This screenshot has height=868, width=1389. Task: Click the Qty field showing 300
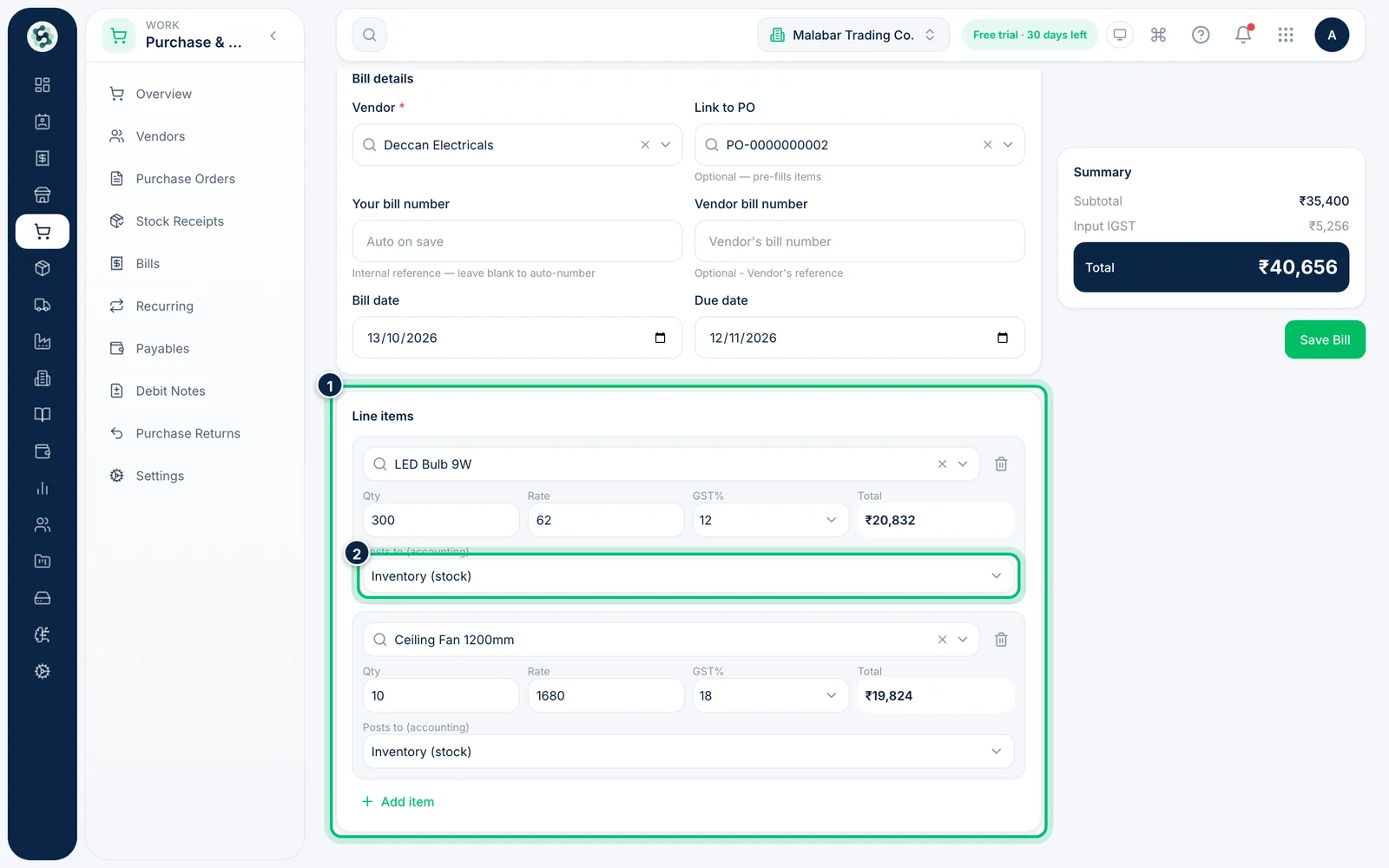pyautogui.click(x=440, y=520)
